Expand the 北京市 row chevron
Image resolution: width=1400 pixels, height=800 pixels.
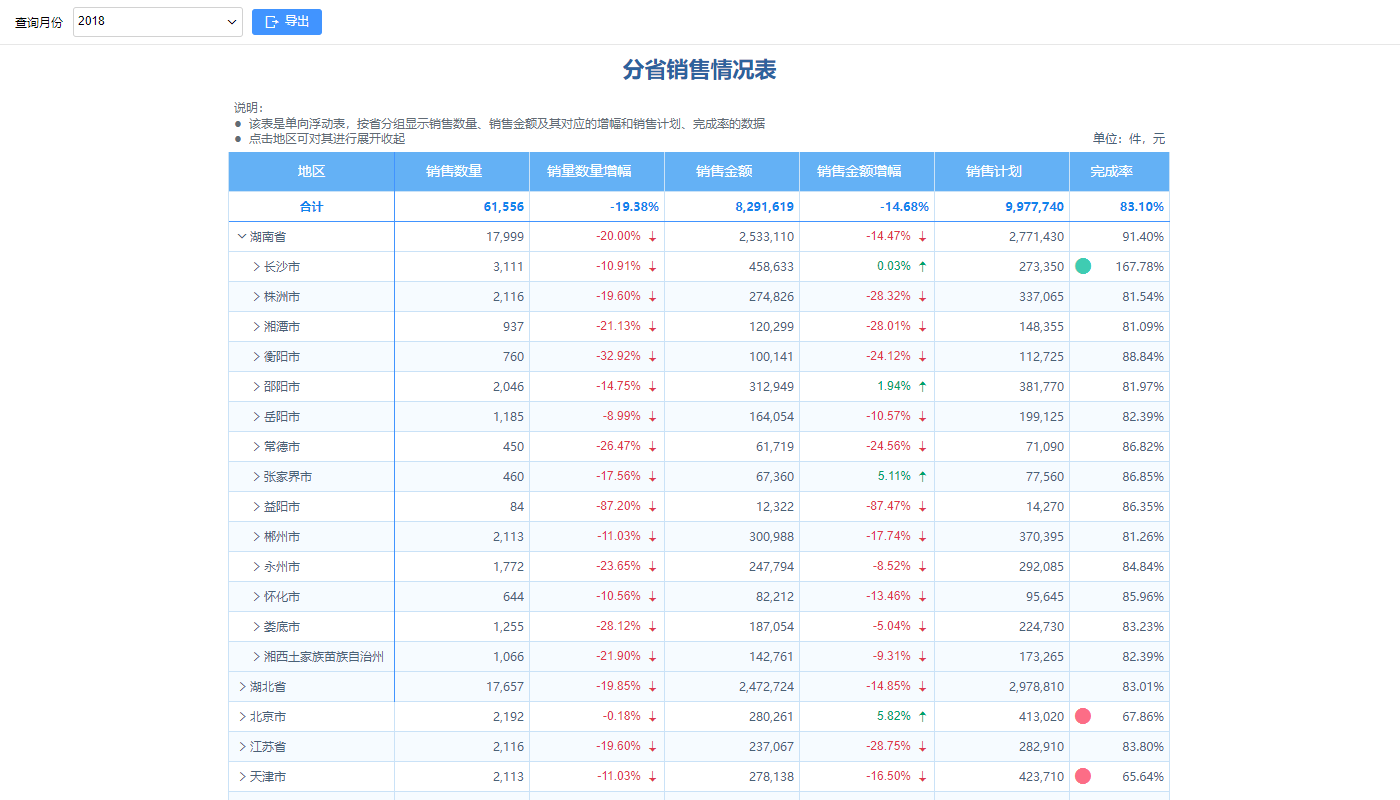point(242,717)
